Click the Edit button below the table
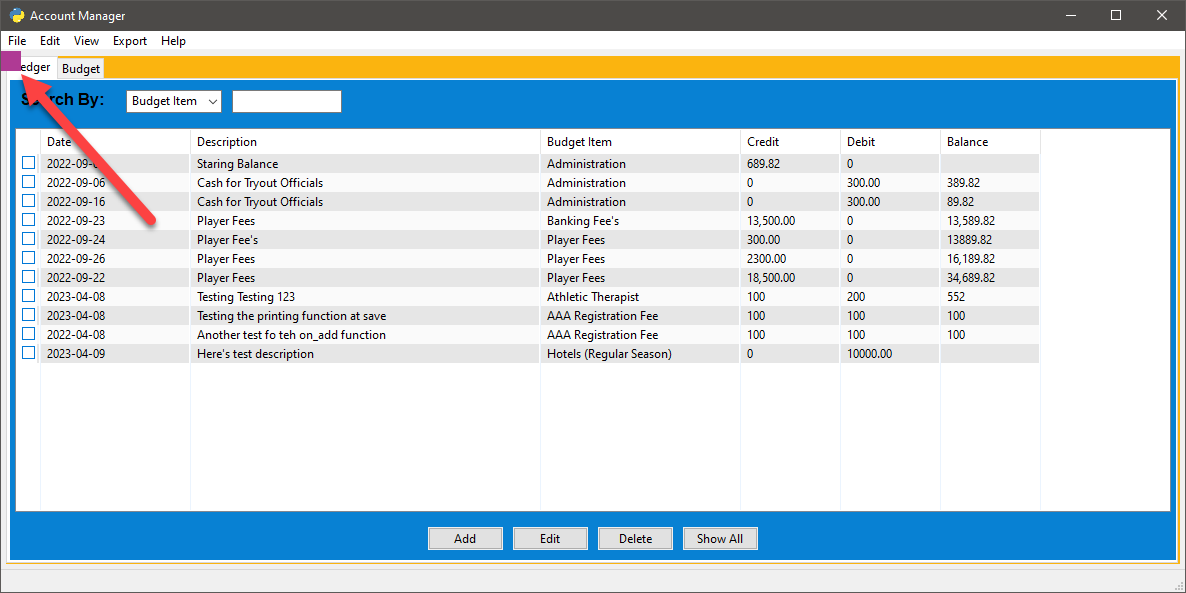The width and height of the screenshot is (1186, 593). (550, 538)
